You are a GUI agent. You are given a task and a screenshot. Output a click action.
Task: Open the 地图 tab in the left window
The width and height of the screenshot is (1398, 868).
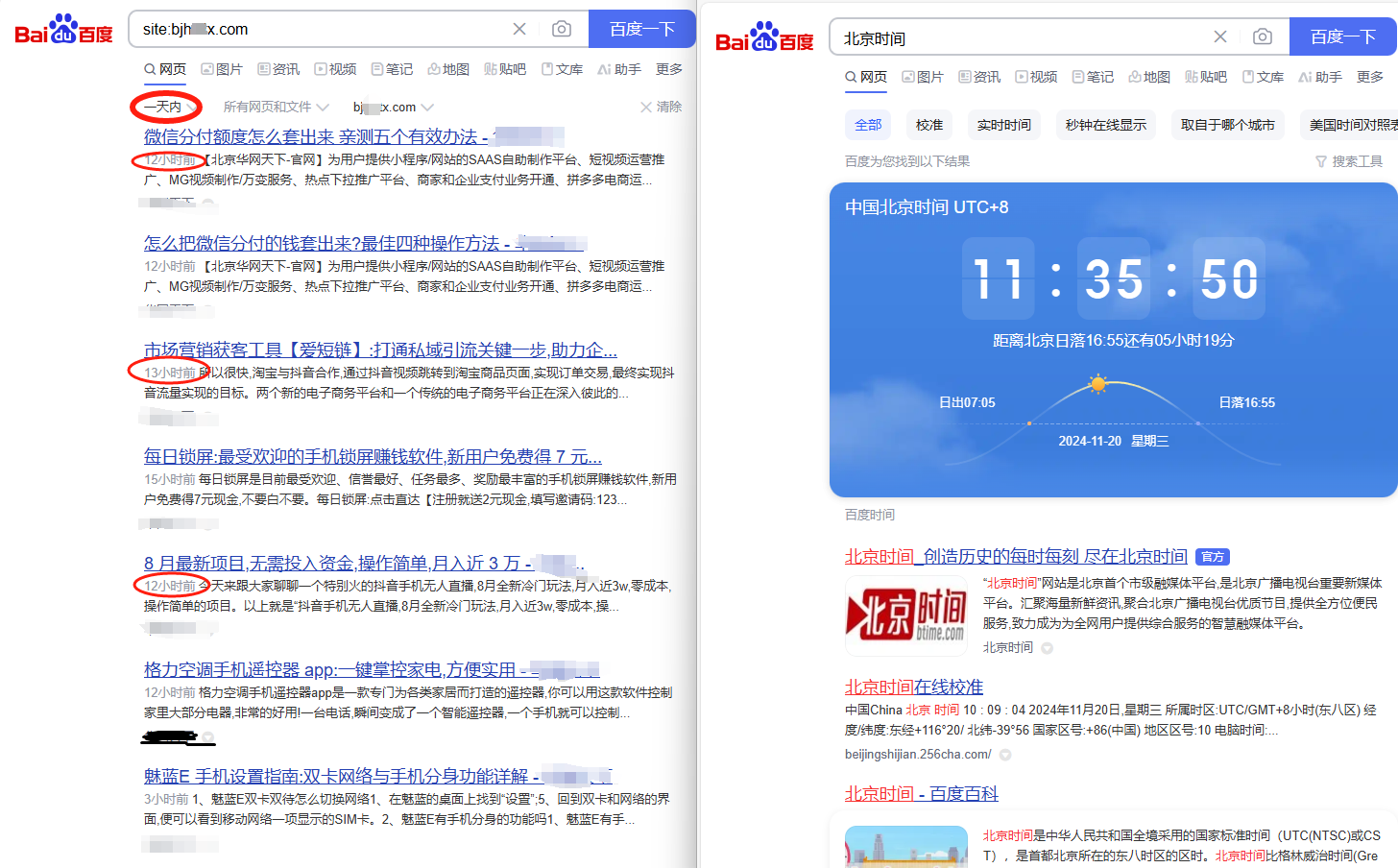coord(448,69)
